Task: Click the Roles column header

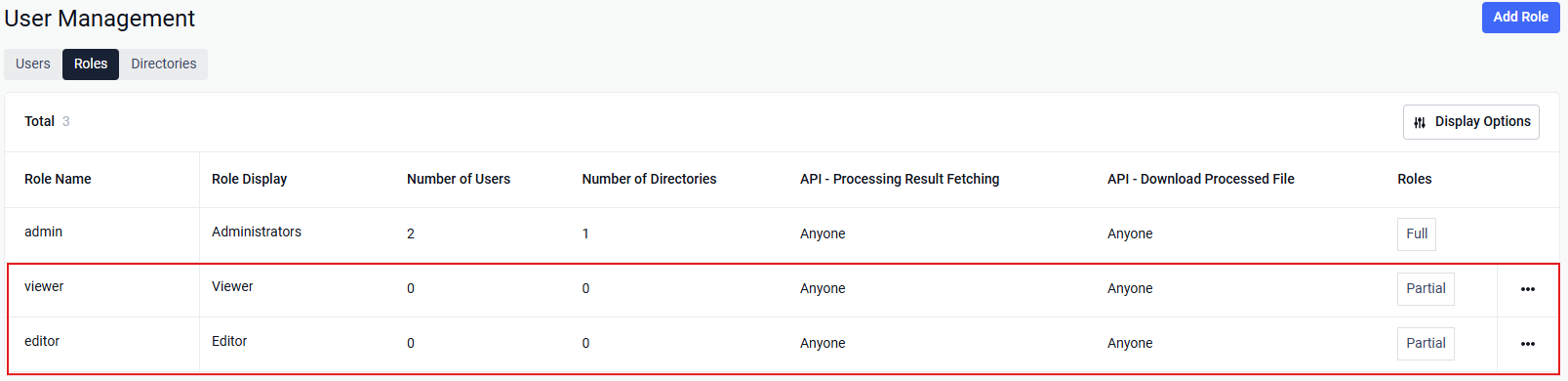Action: [x=1414, y=179]
